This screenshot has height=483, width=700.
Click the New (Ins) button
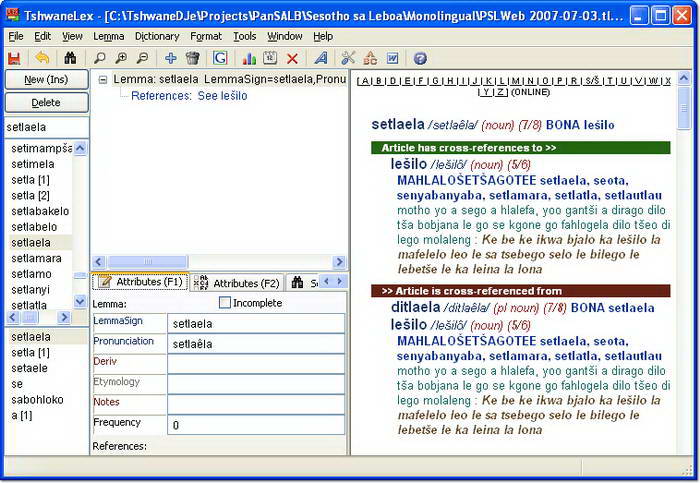(46, 79)
